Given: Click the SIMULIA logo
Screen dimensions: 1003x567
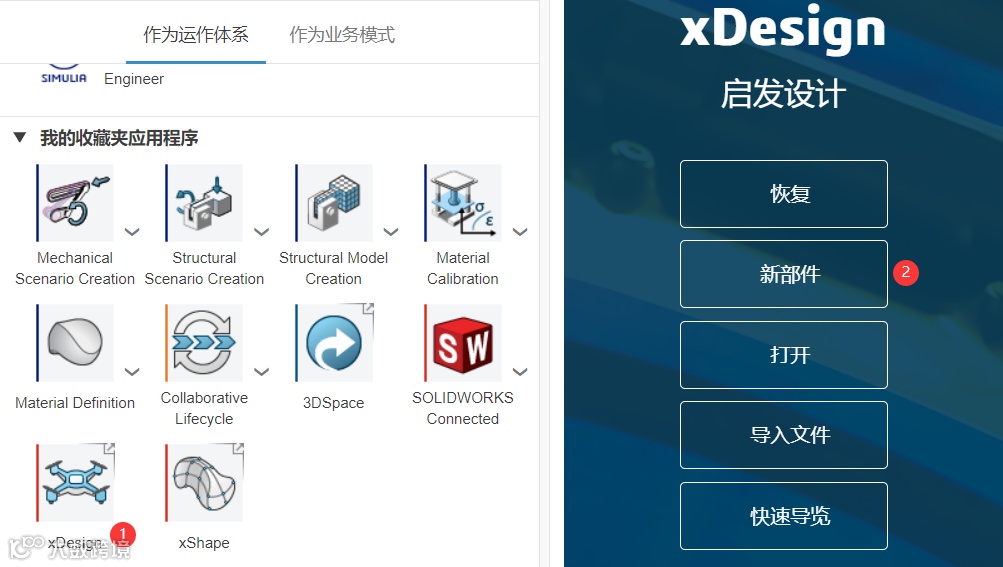Looking at the screenshot, I should pyautogui.click(x=63, y=74).
